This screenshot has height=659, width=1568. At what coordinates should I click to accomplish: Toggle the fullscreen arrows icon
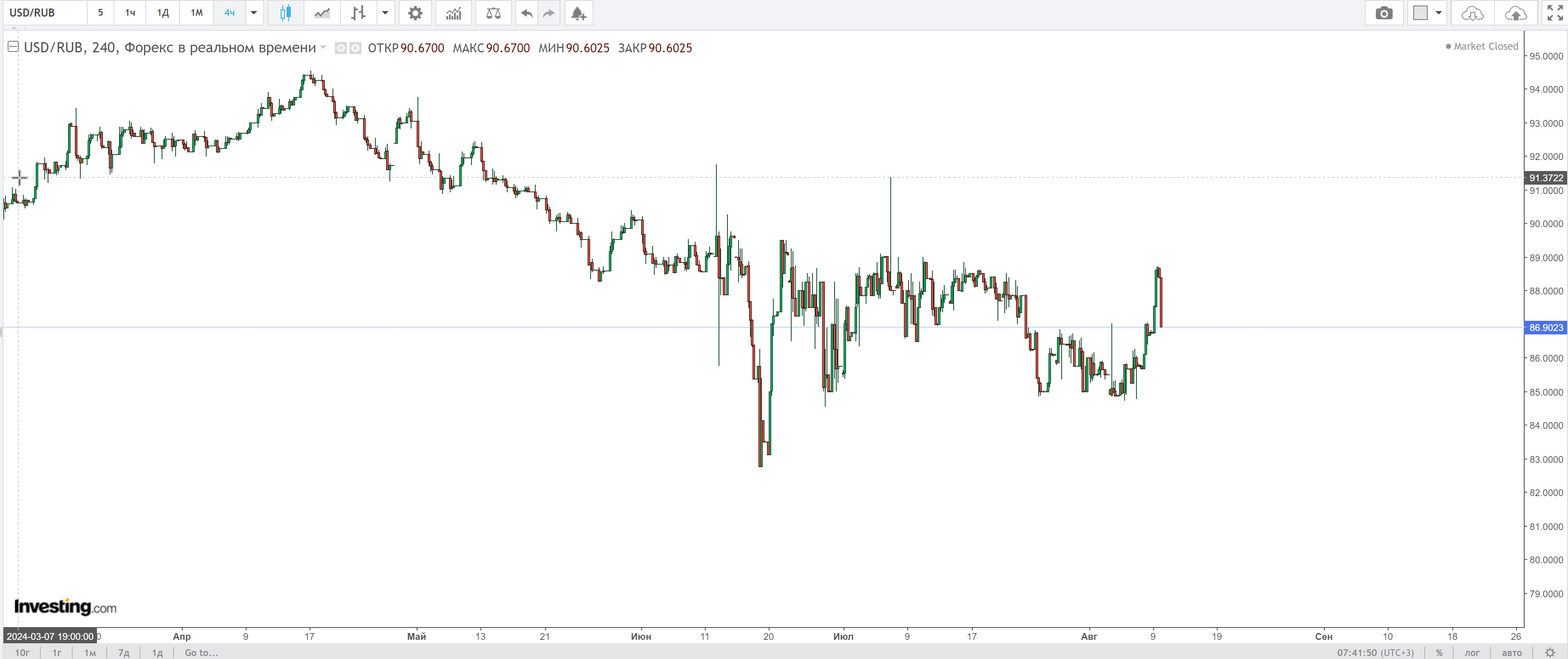click(1555, 13)
